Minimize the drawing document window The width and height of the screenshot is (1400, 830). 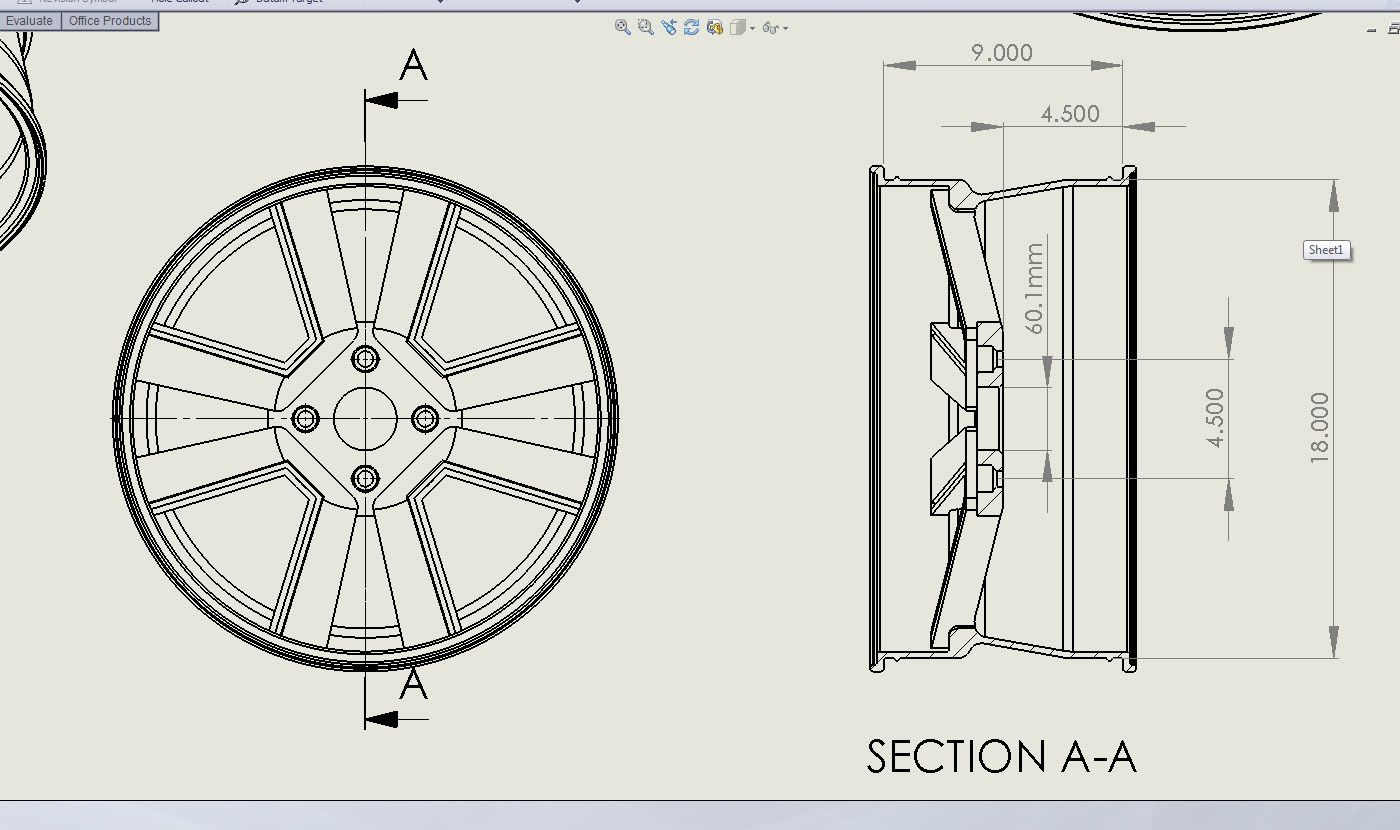[x=1371, y=30]
